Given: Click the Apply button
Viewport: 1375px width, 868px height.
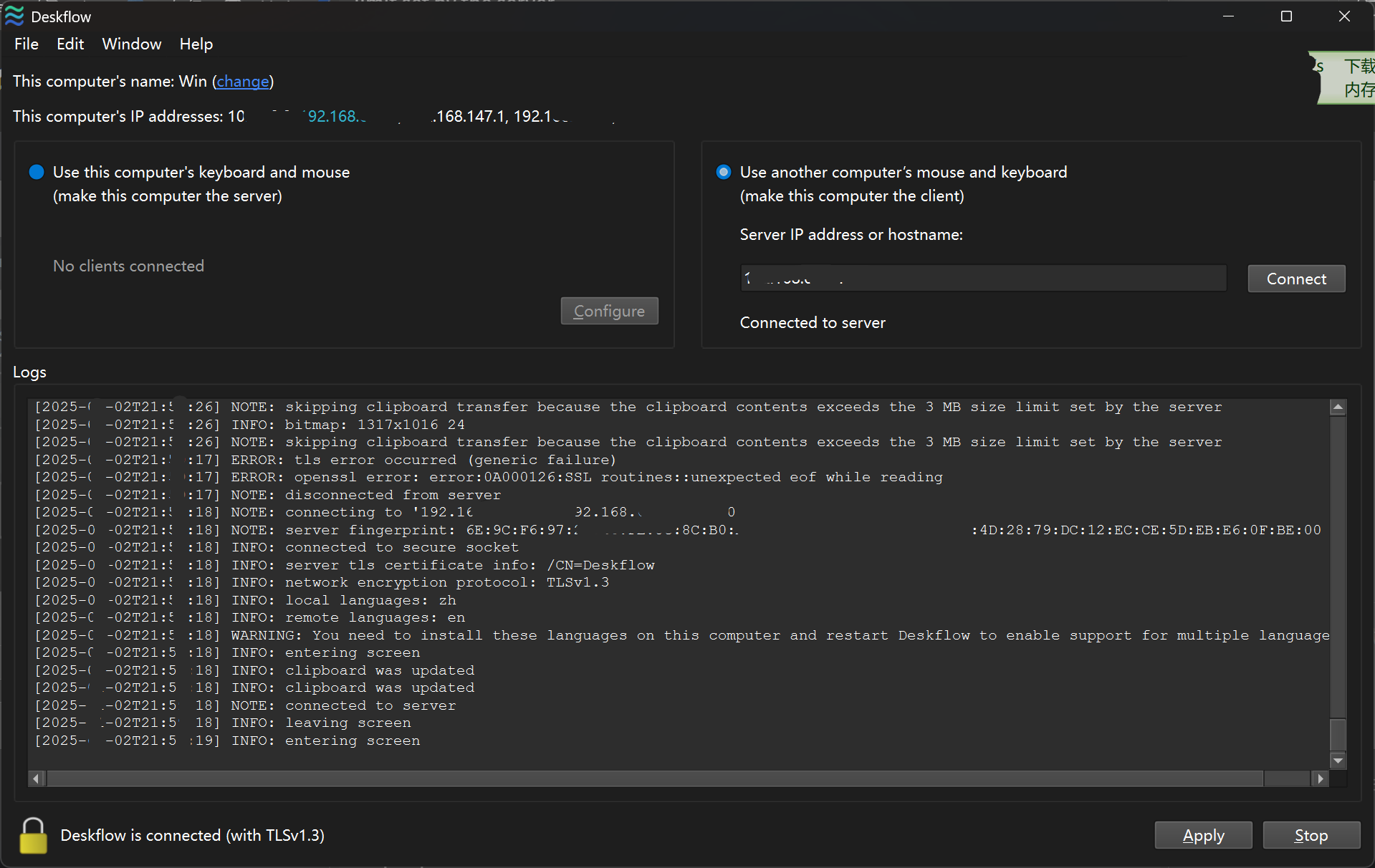Looking at the screenshot, I should click(x=1203, y=835).
